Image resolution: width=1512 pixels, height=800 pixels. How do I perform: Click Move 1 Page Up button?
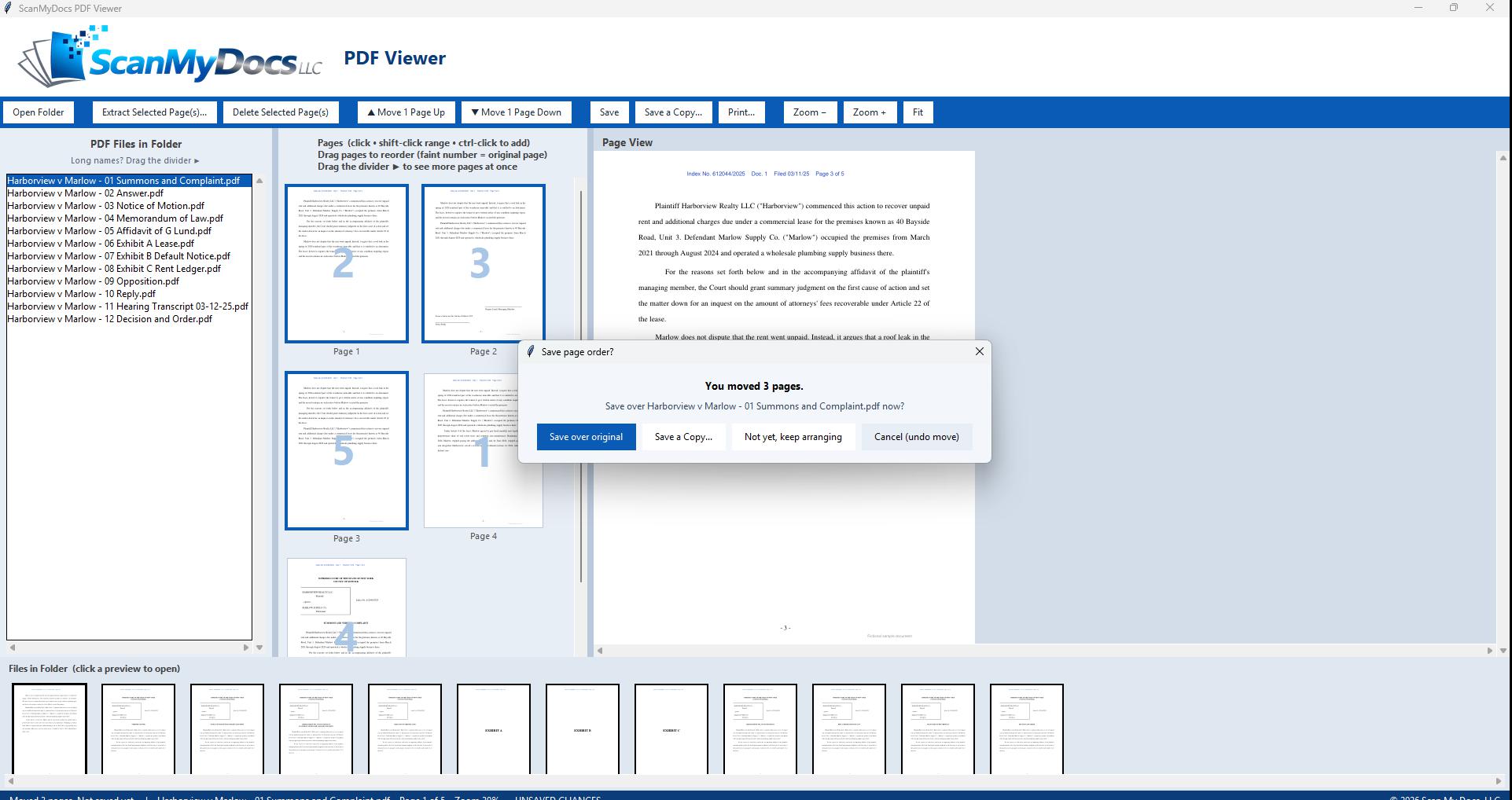pyautogui.click(x=407, y=112)
